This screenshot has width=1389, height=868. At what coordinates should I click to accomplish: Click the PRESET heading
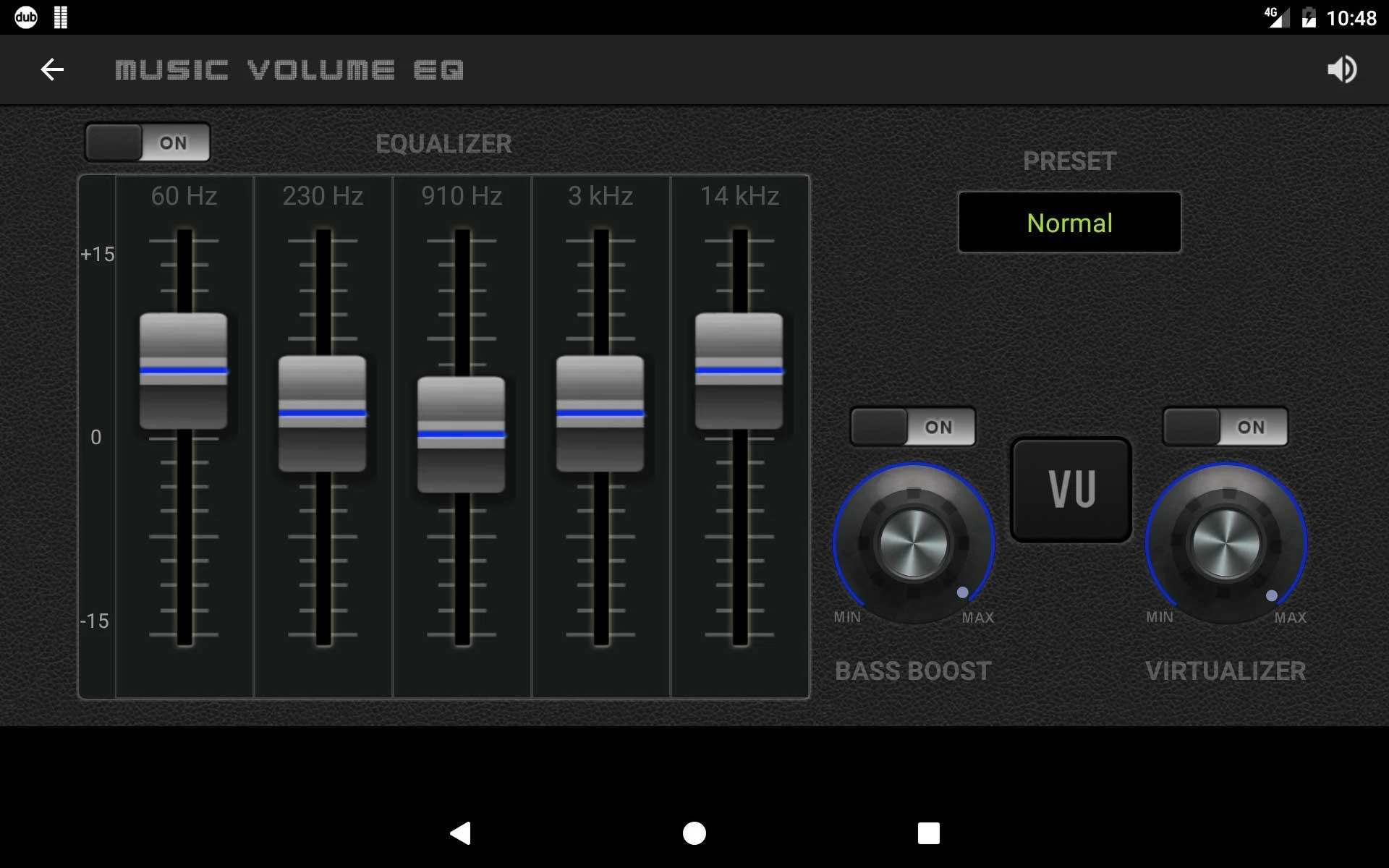pyautogui.click(x=1069, y=161)
